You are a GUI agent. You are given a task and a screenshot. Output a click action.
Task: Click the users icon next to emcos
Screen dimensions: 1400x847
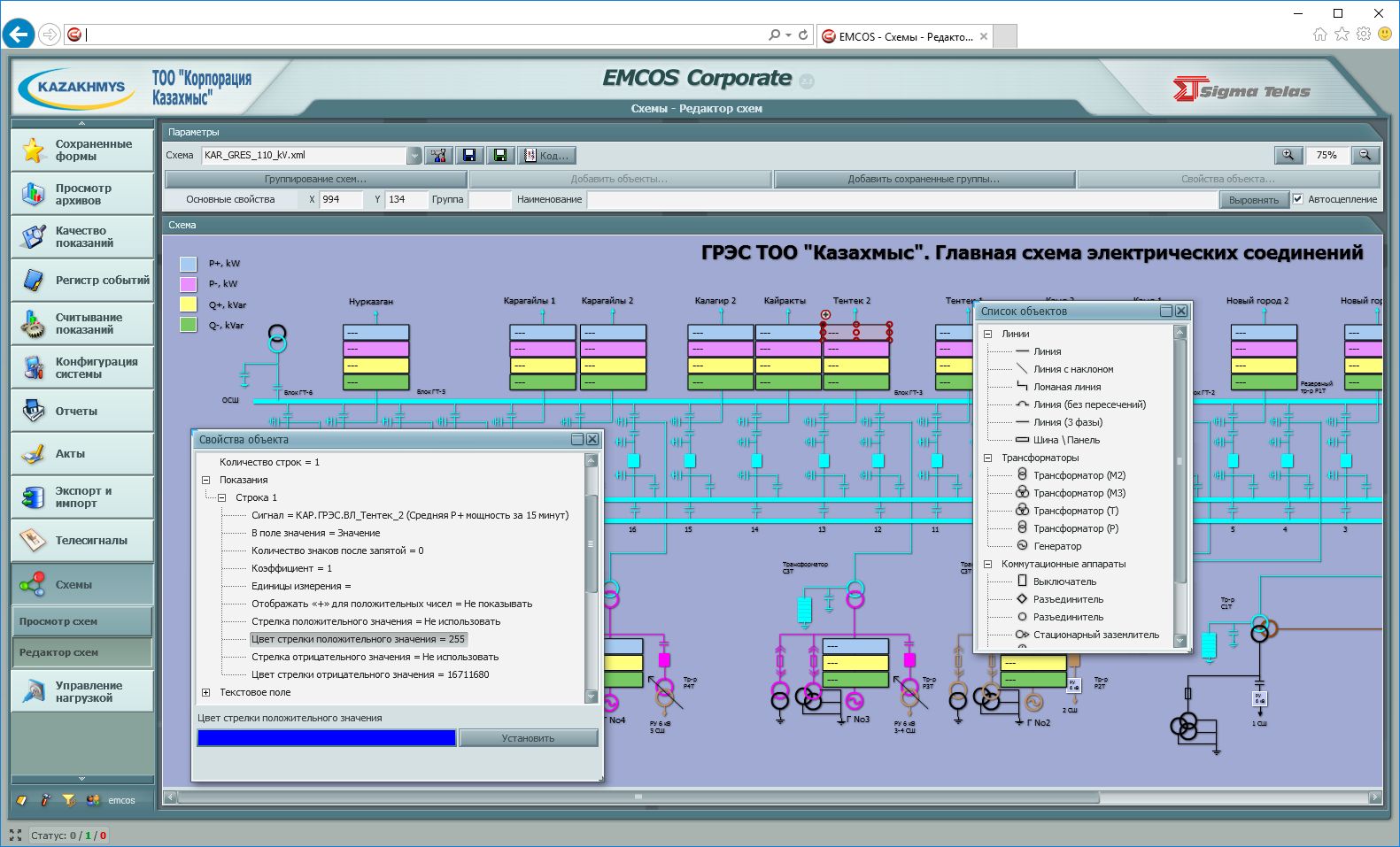click(93, 800)
